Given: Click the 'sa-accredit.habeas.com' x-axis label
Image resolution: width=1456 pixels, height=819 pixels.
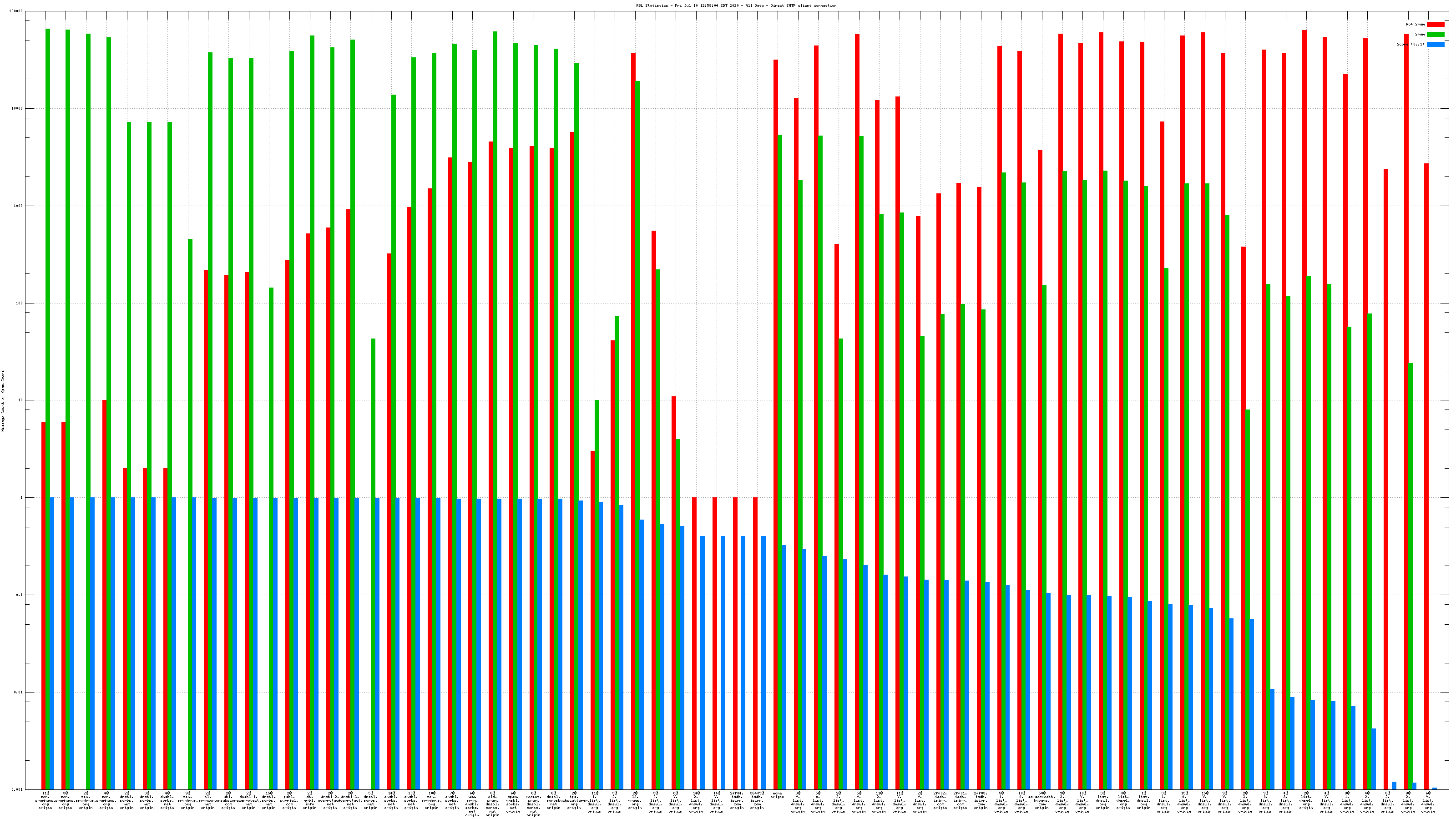Looking at the screenshot, I should coord(1041,800).
